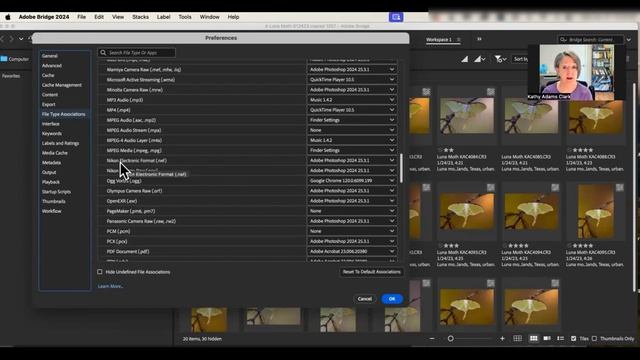This screenshot has height=360, width=640.
Task: Click the thumbnail quality triangle icon
Action: point(464,59)
